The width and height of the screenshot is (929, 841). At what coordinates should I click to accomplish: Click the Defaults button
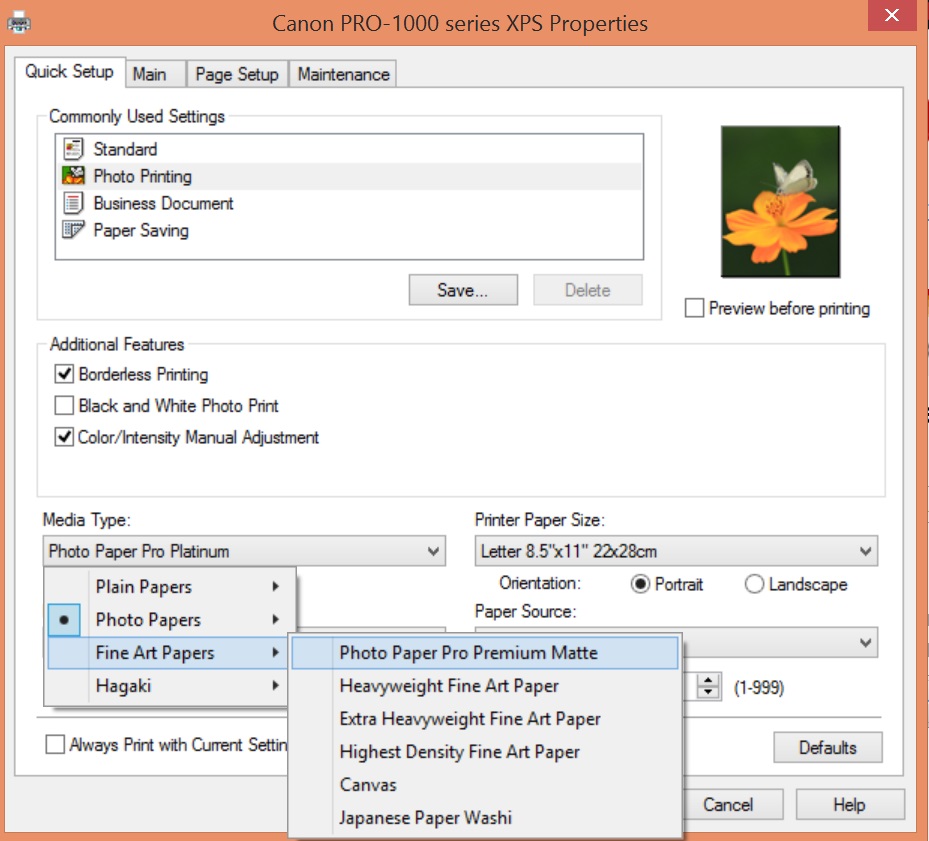point(828,747)
